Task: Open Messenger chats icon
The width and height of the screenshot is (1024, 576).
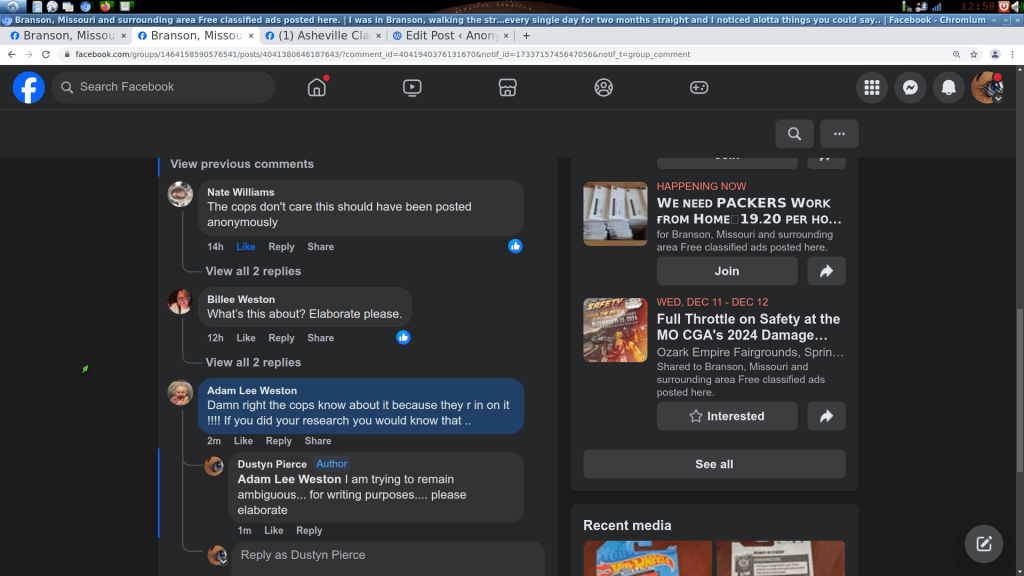Action: coord(910,88)
